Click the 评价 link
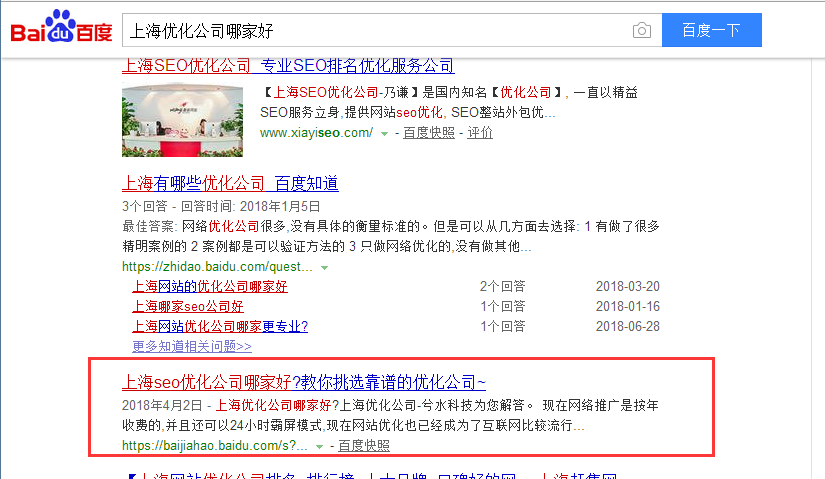Screen dimensions: 825x479 [480, 132]
